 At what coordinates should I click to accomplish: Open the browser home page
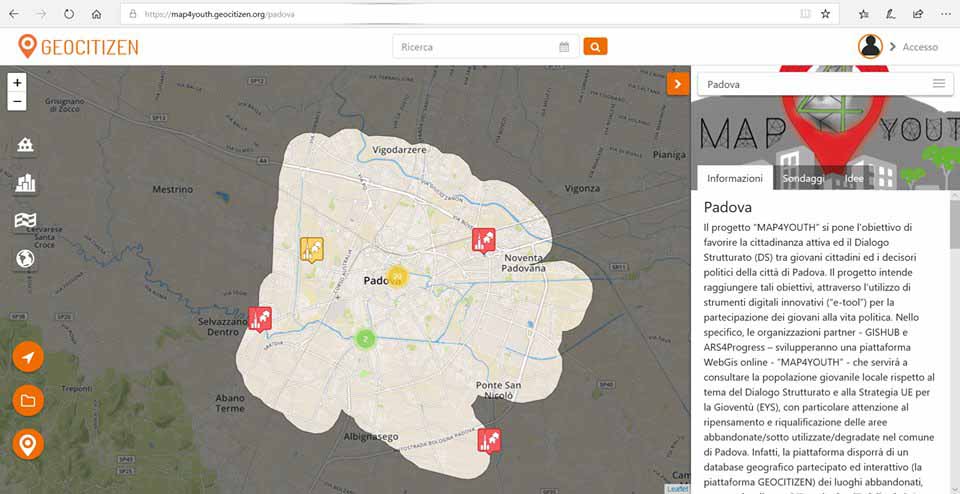point(96,13)
